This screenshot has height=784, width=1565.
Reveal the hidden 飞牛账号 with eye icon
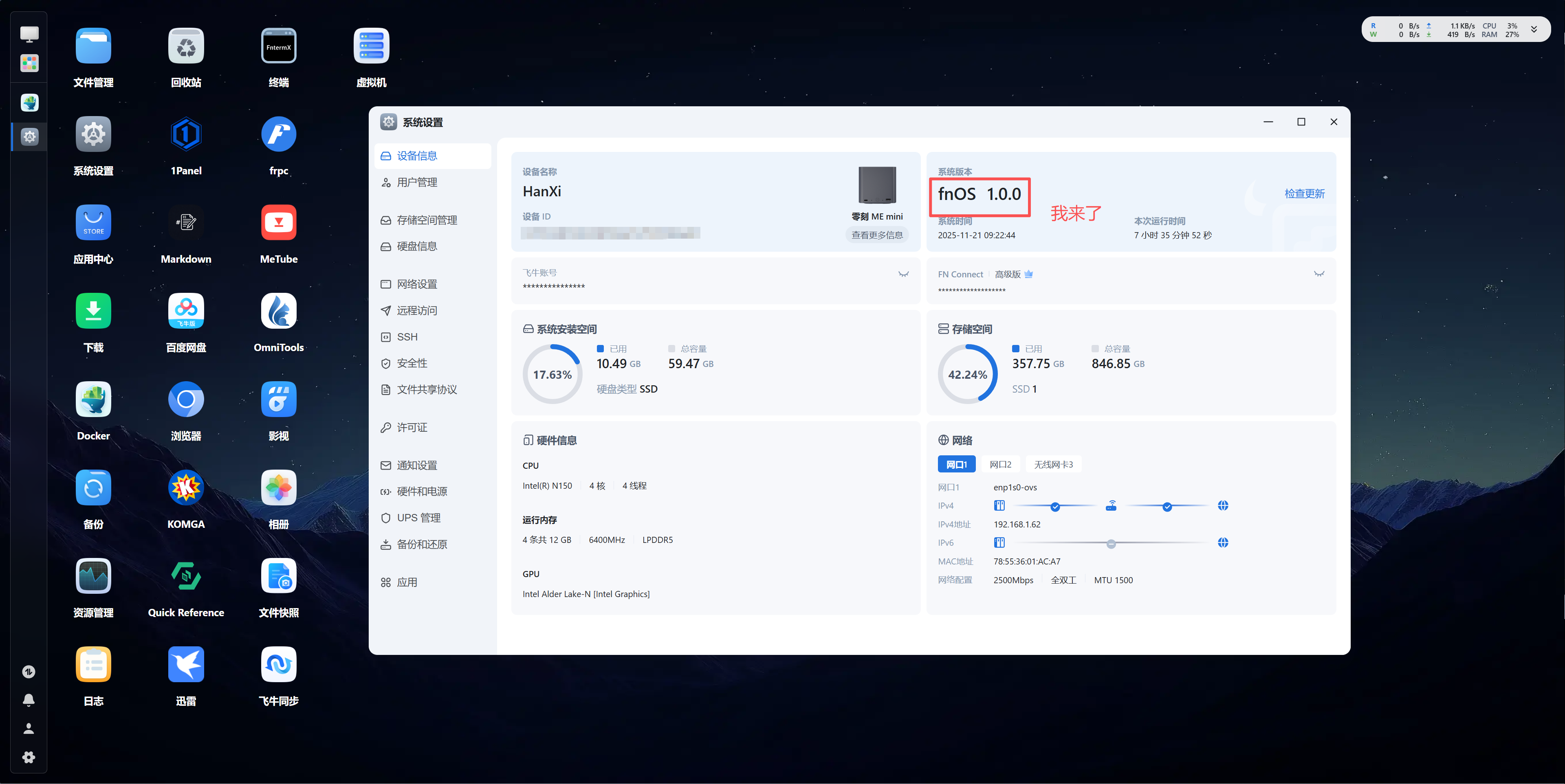[x=903, y=275]
